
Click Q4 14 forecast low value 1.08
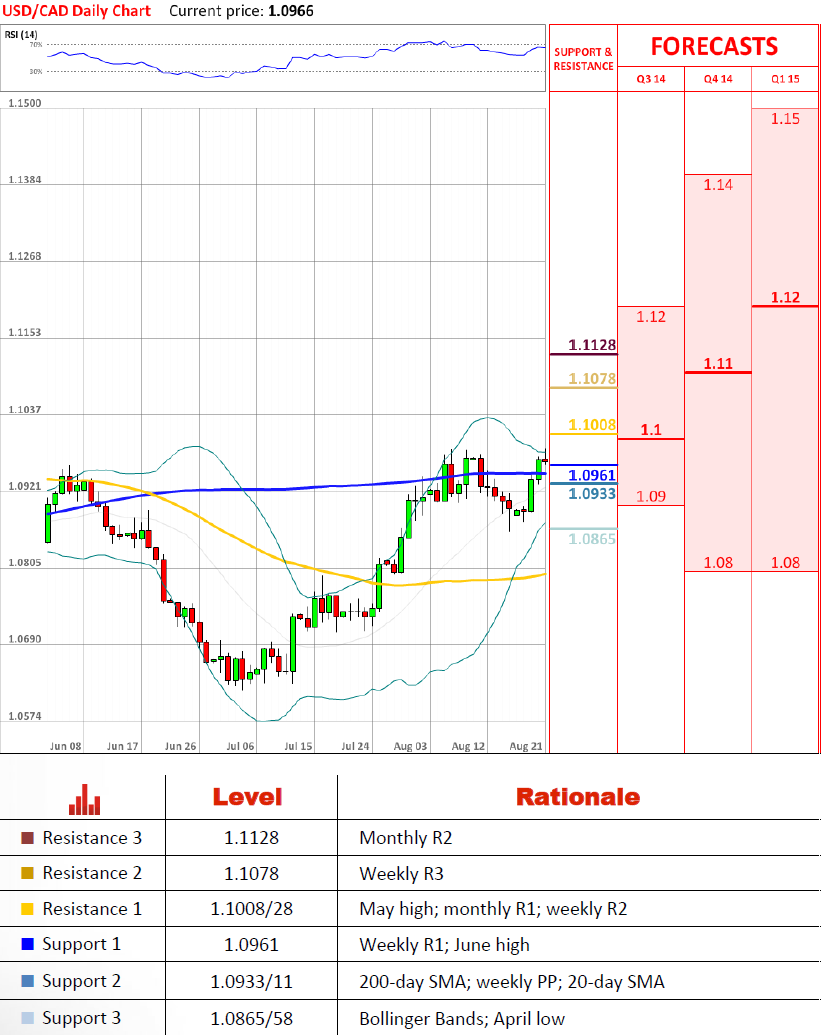(718, 563)
